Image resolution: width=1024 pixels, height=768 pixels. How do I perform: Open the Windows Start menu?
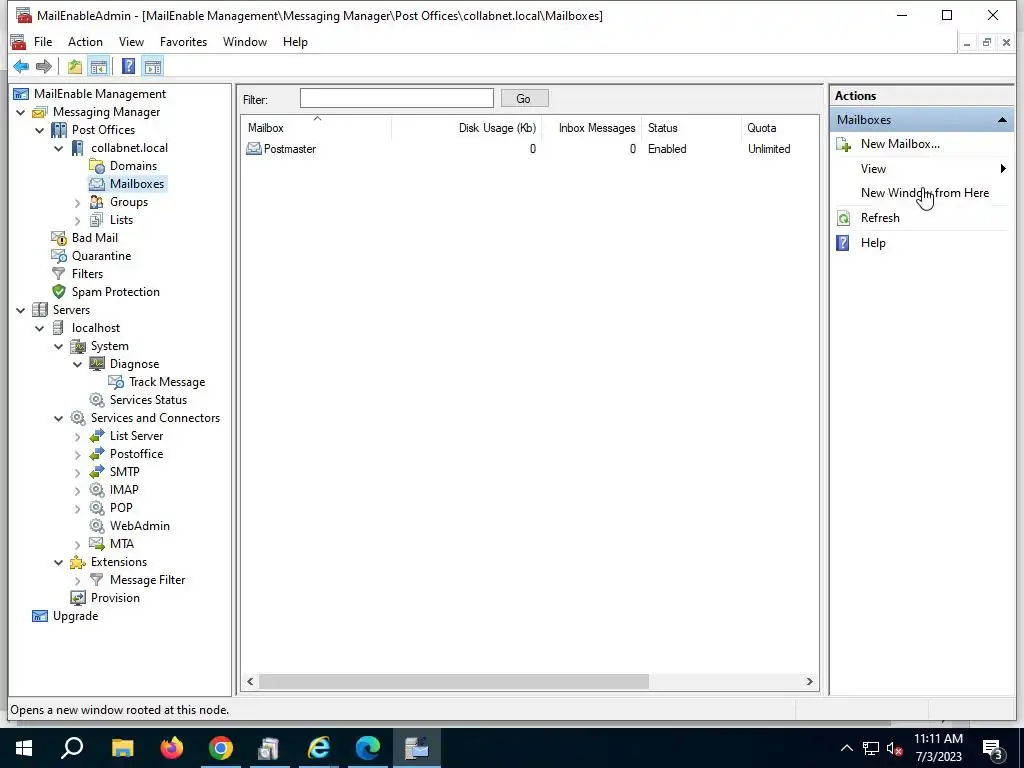click(24, 748)
